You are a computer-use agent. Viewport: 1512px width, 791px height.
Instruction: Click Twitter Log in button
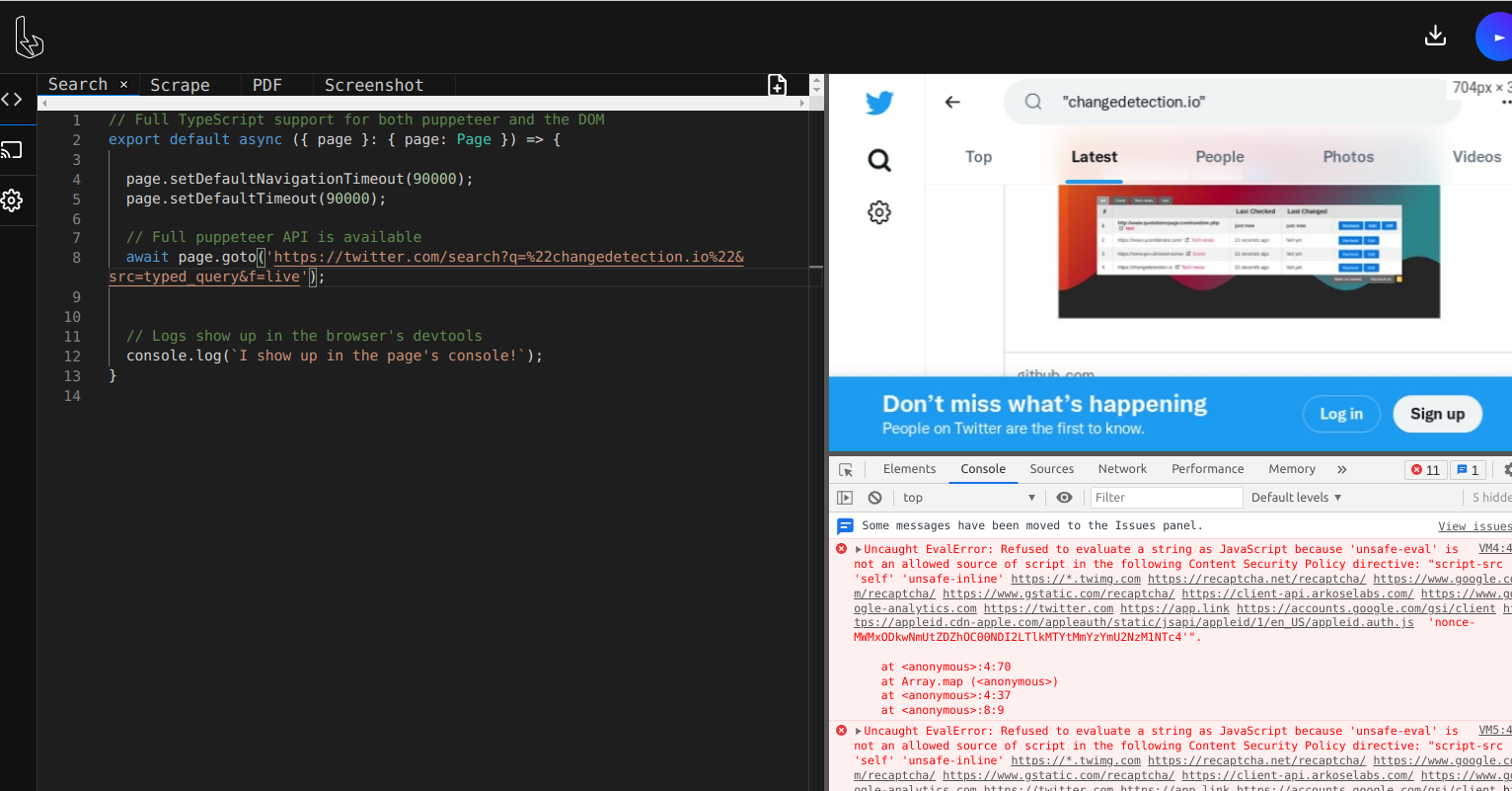(1341, 414)
